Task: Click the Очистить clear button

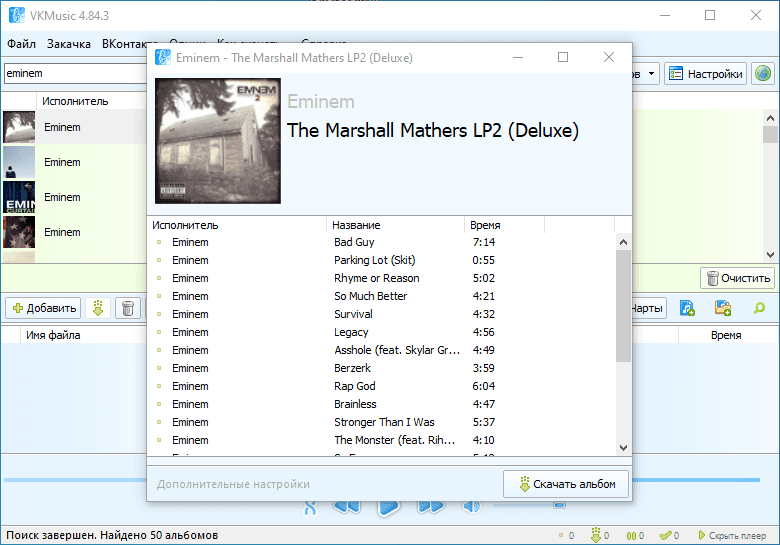Action: point(738,278)
